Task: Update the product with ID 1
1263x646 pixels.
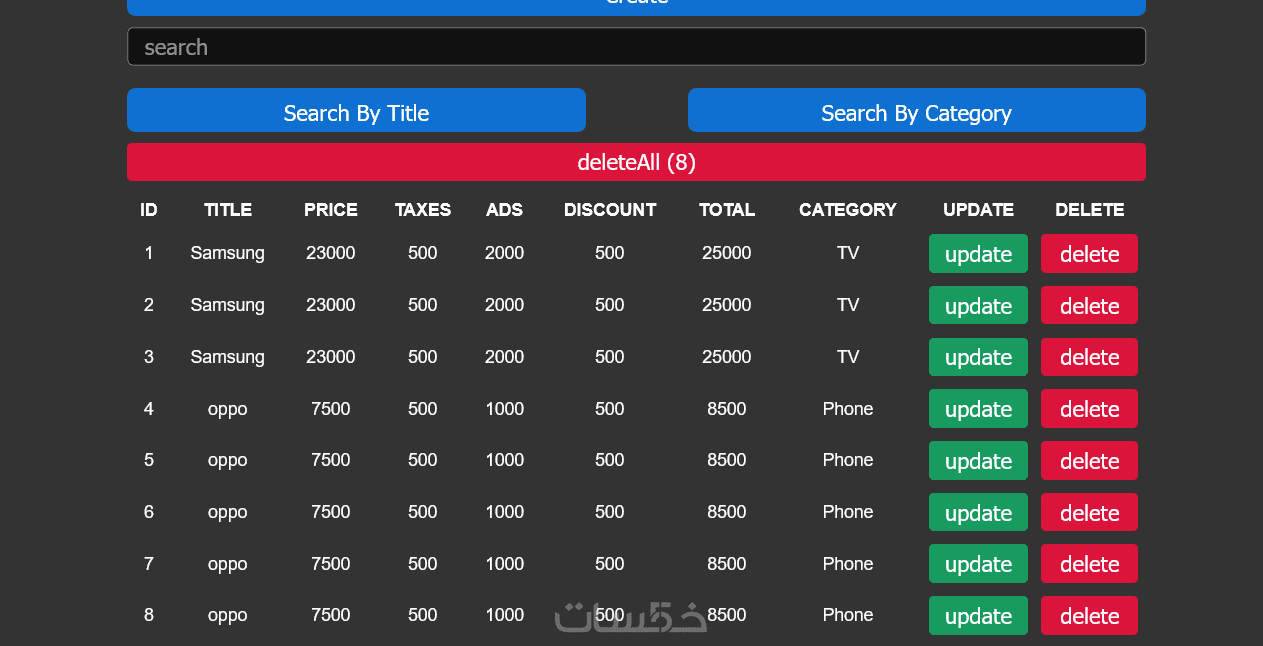Action: (978, 254)
